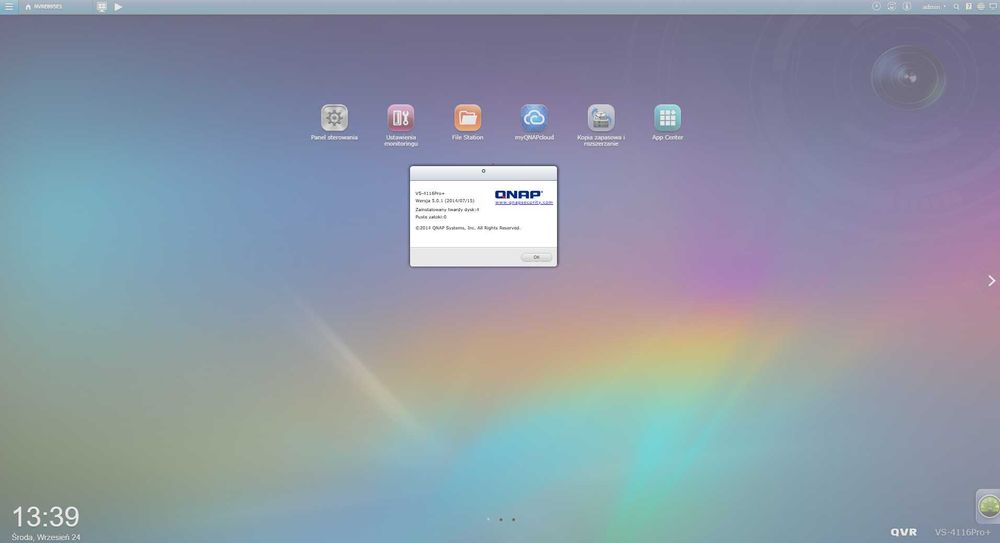Select the third desktop page dot

513,519
